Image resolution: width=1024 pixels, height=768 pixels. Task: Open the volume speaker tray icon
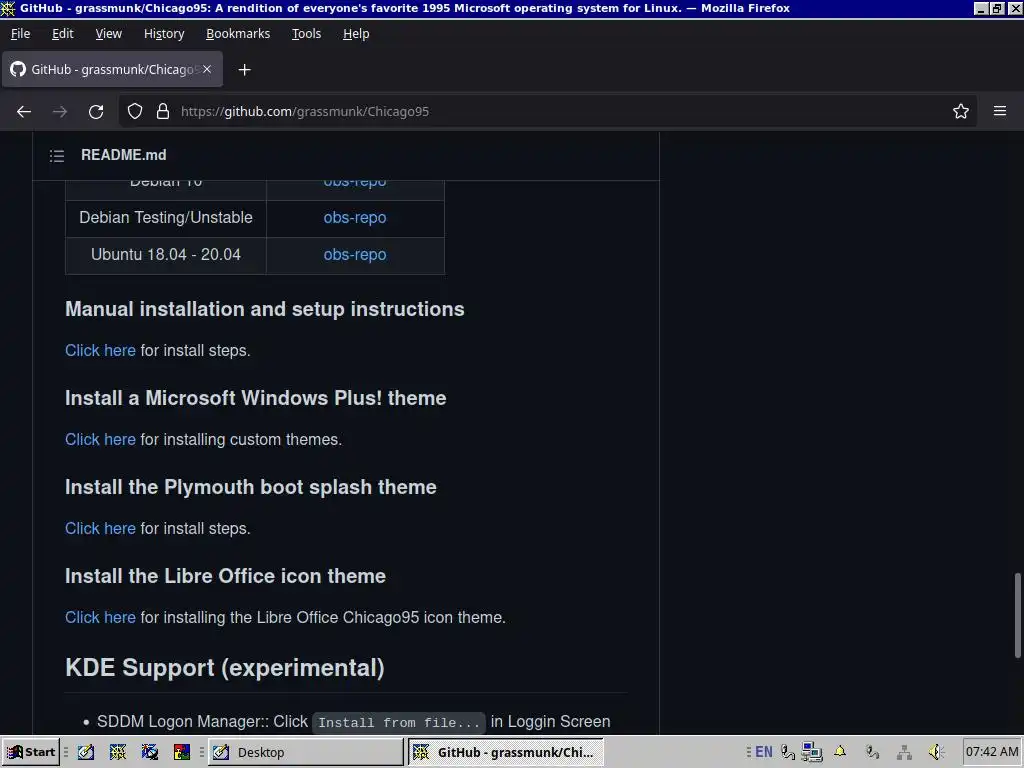pyautogui.click(x=936, y=752)
